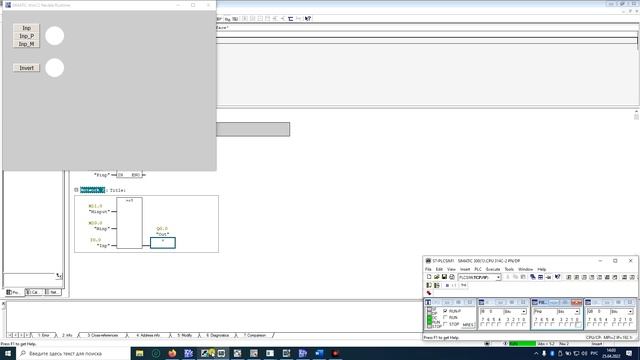Click the first insert-variable icon after PLCSIM help pointer
This screenshot has height=360, width=640.
569,277
